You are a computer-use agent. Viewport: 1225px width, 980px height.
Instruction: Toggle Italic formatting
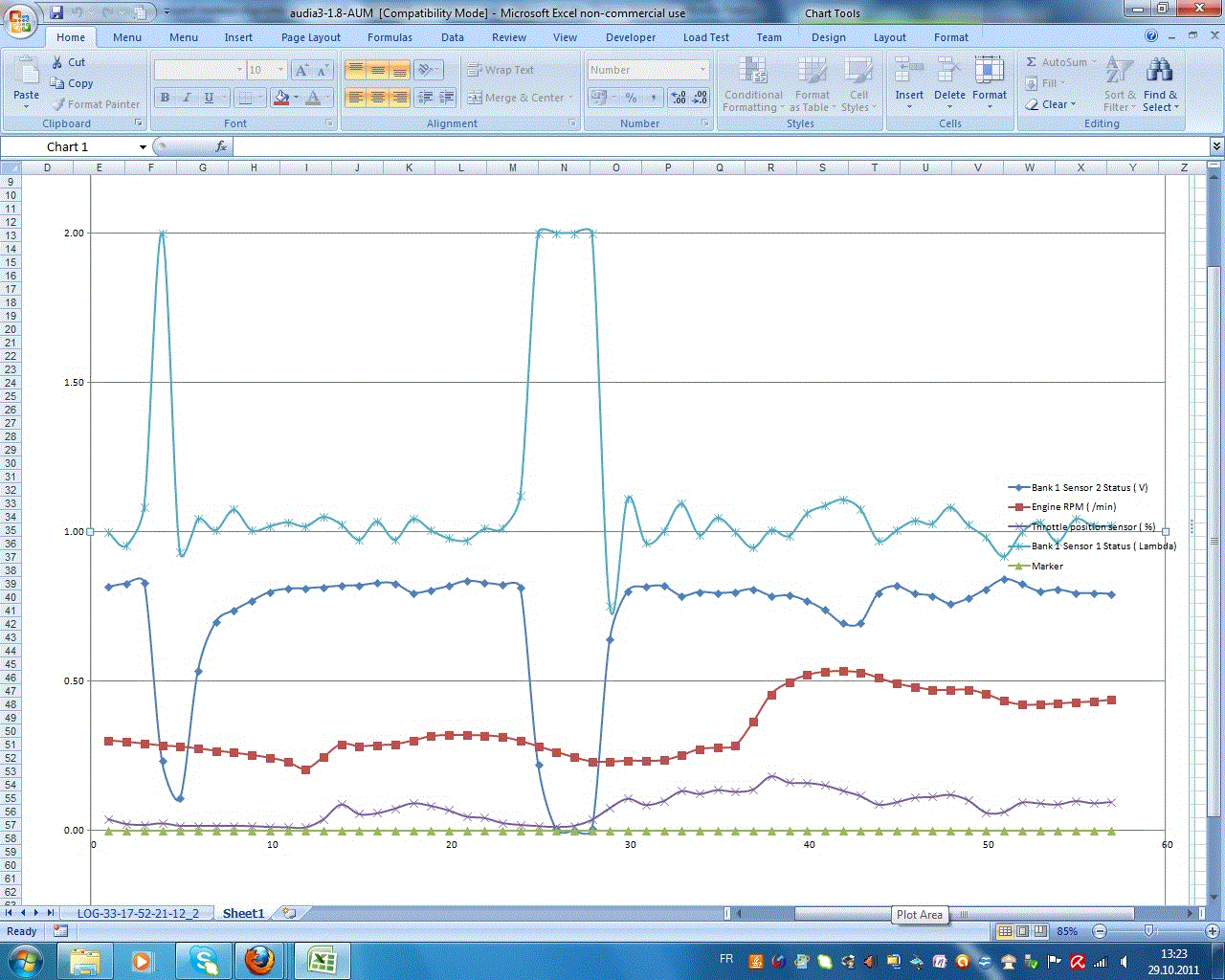tap(187, 98)
